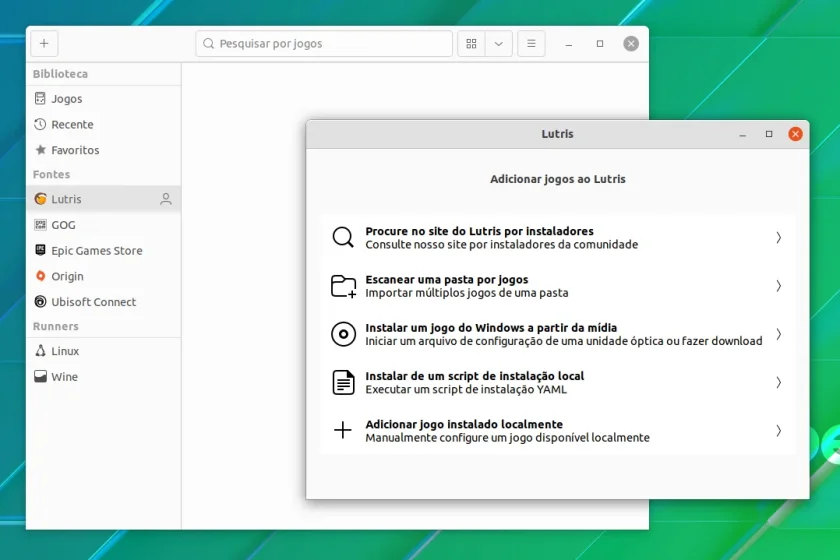This screenshot has width=840, height=560.
Task: Click the magnifier icon in the add-games dialog
Action: click(343, 237)
